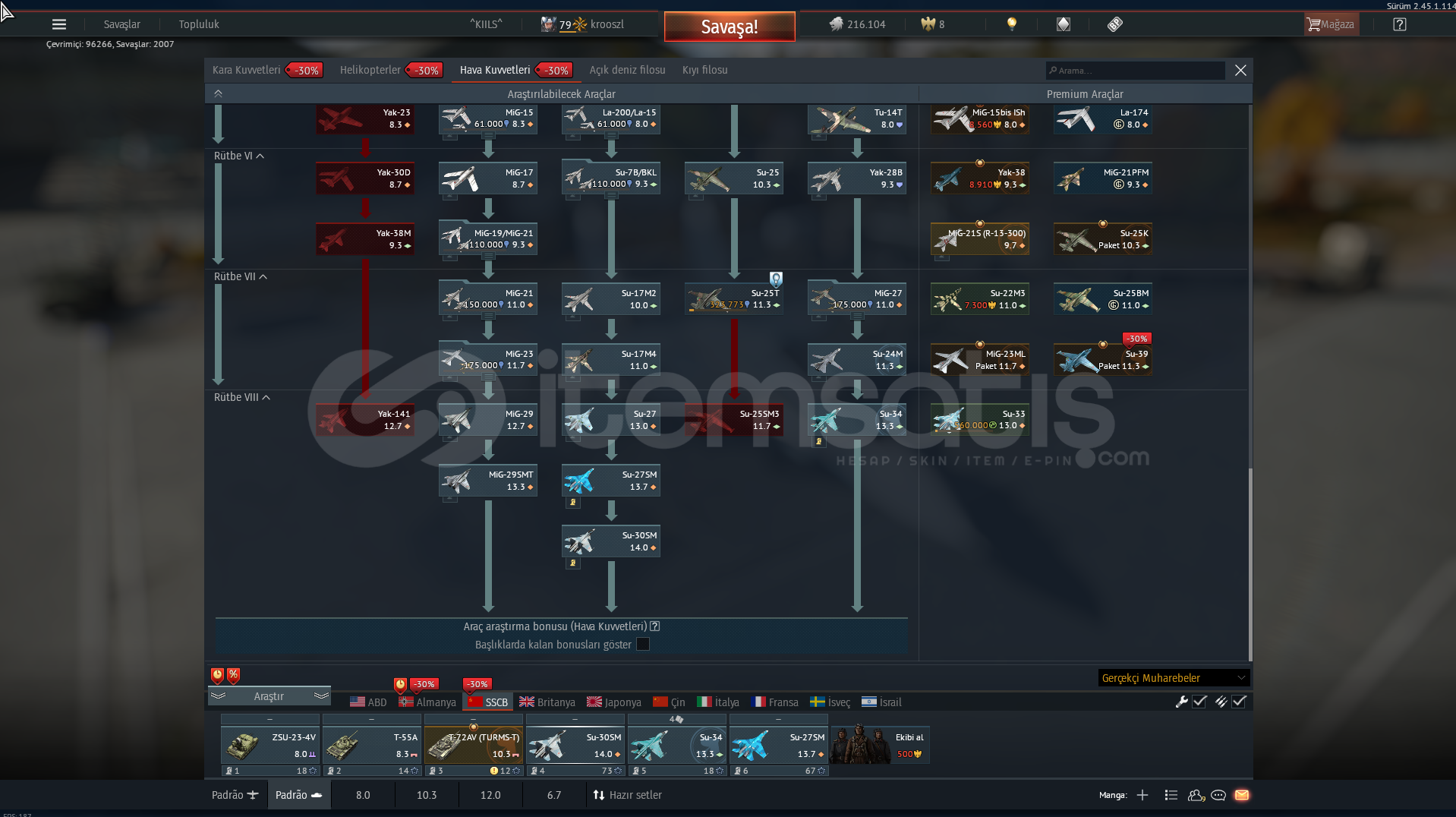
Task: Collapse the Rütbe VI section
Action: click(x=239, y=156)
